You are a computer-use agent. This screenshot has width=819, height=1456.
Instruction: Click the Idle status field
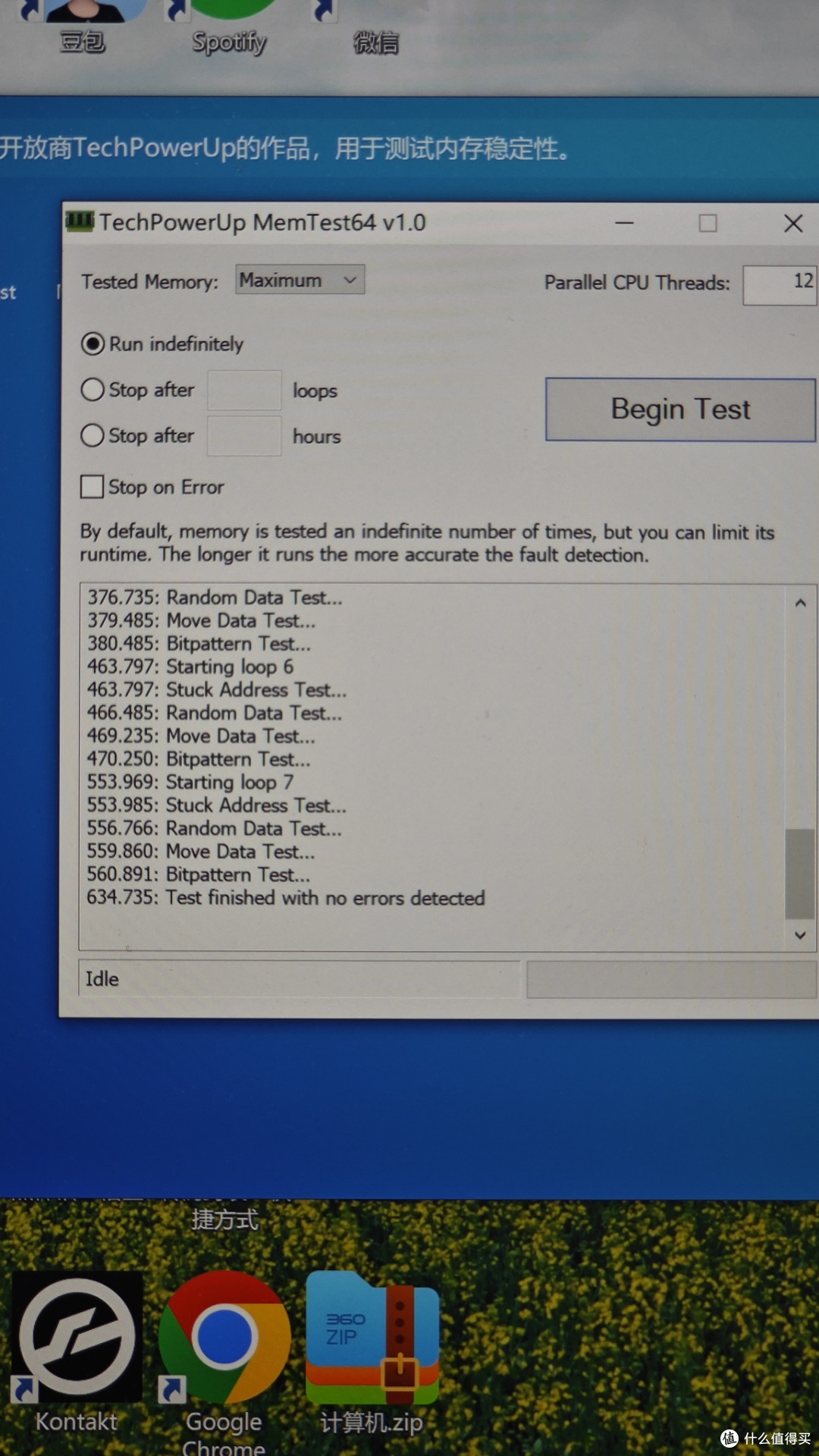click(x=300, y=979)
